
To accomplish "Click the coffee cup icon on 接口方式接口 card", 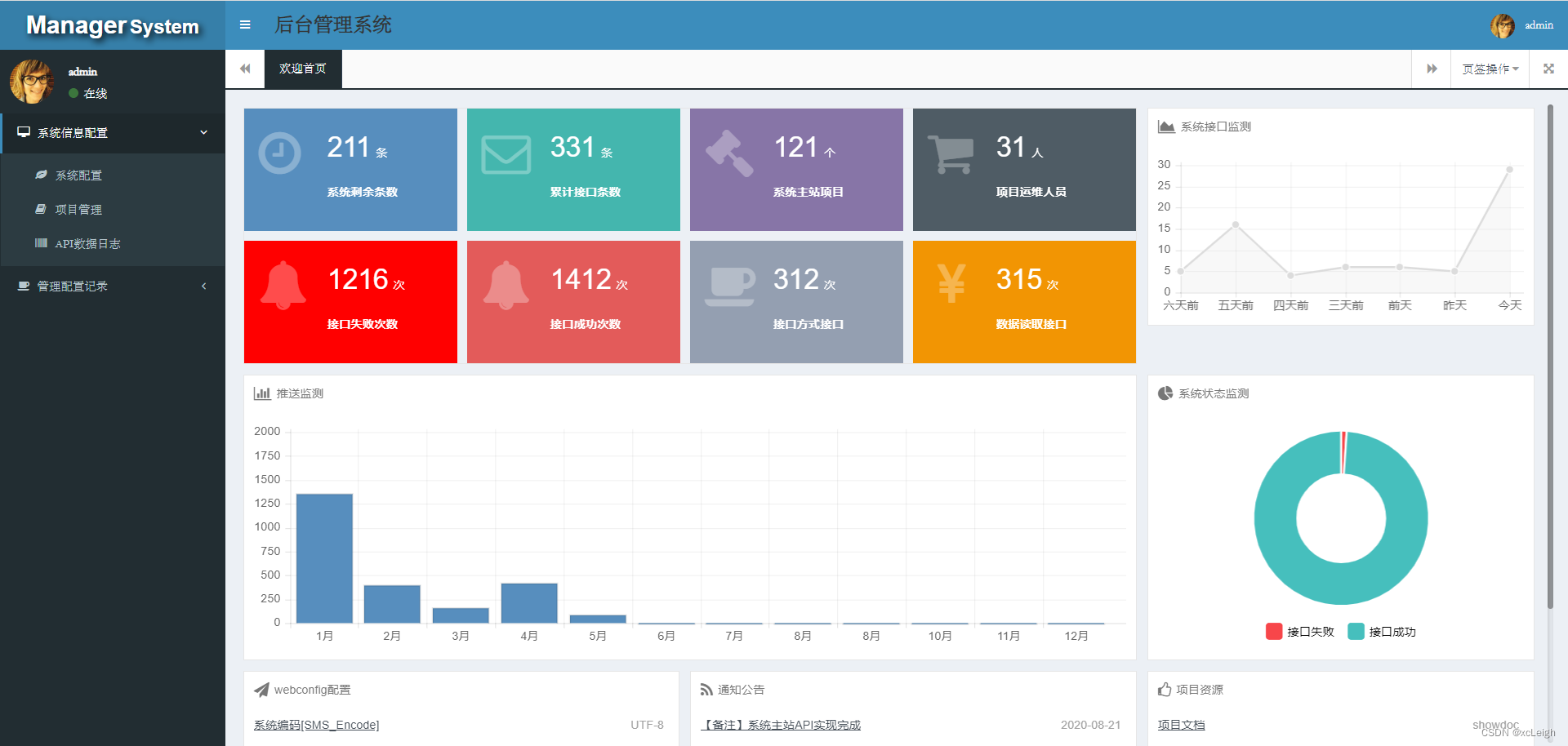I will pos(730,286).
